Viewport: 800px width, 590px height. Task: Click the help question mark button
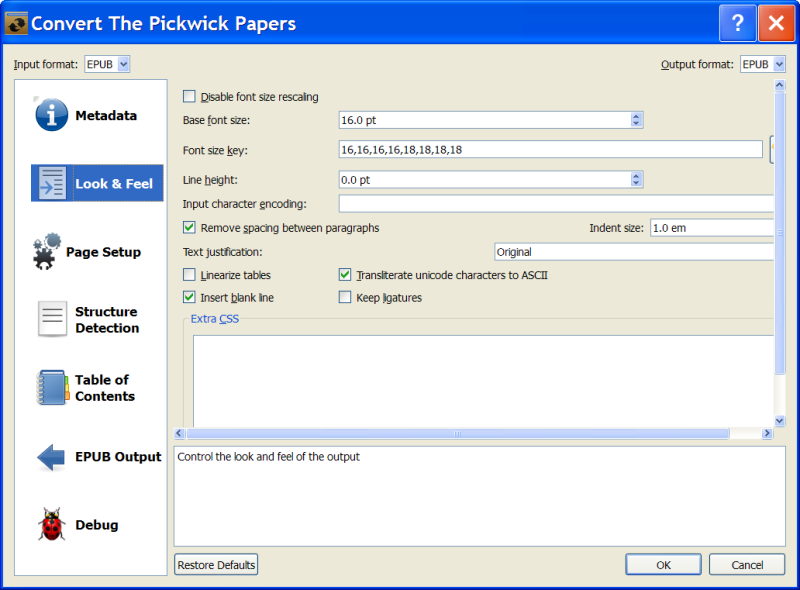[737, 23]
